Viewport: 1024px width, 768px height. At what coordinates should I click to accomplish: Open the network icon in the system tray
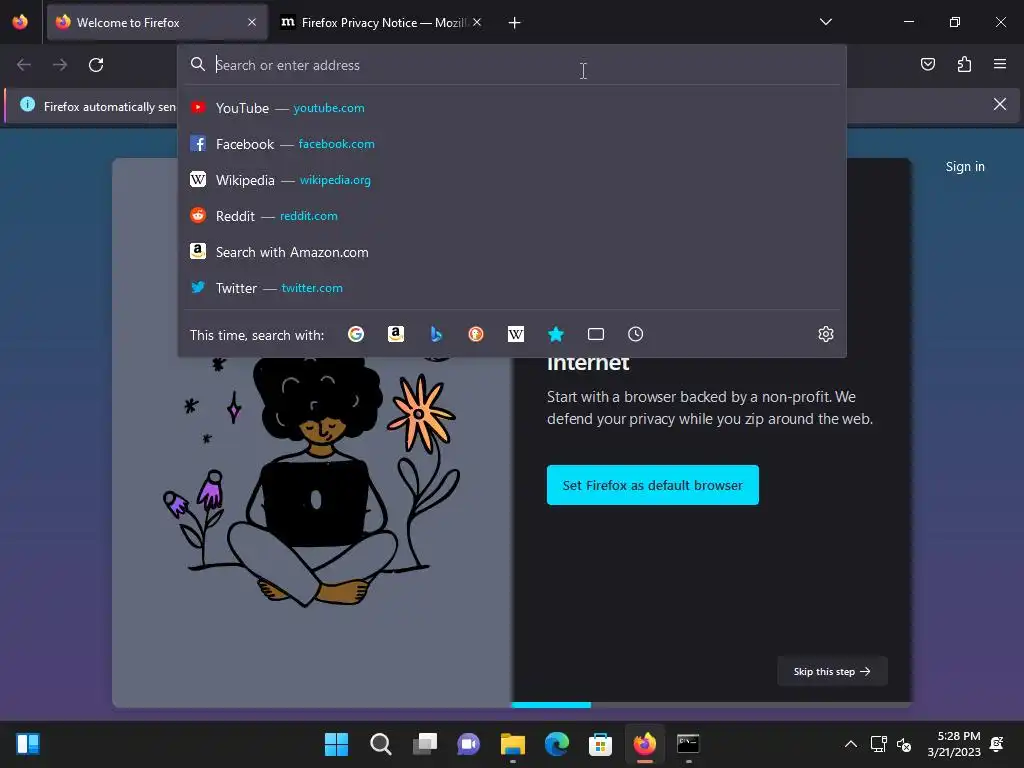click(x=878, y=744)
